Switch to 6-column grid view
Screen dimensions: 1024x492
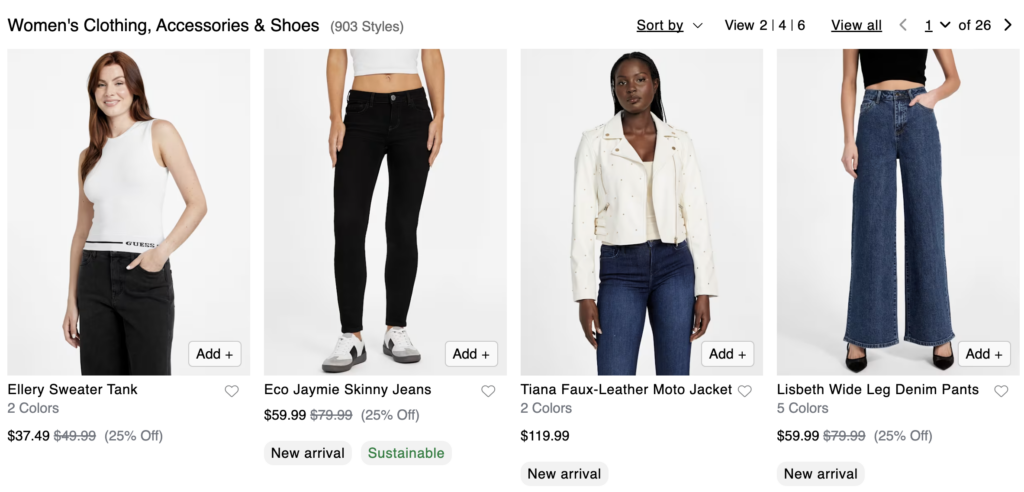[801, 25]
